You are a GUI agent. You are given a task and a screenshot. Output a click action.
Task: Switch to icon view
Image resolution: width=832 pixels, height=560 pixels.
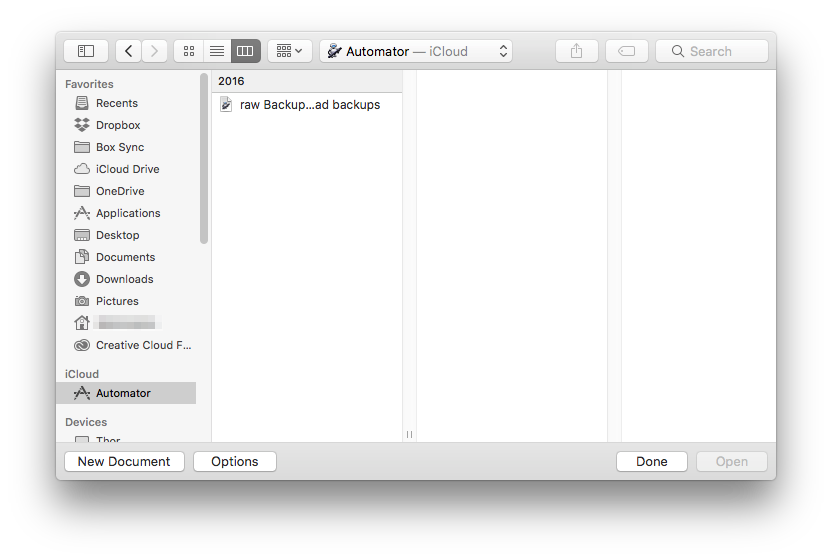point(189,51)
